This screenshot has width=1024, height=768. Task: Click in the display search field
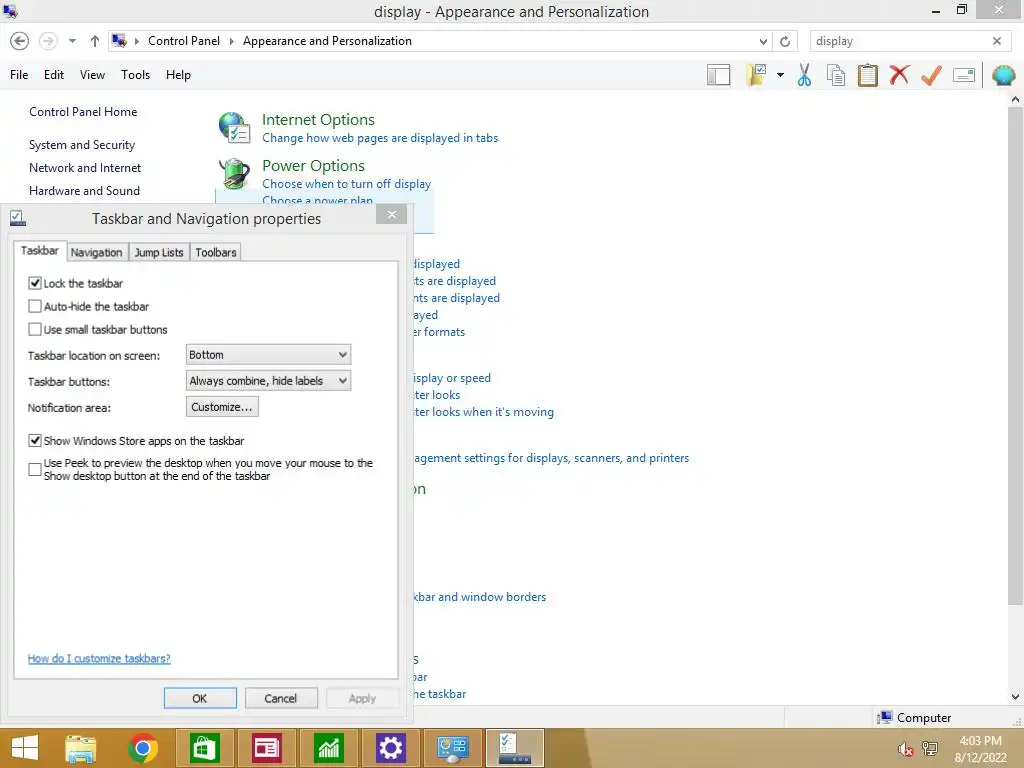pos(901,41)
